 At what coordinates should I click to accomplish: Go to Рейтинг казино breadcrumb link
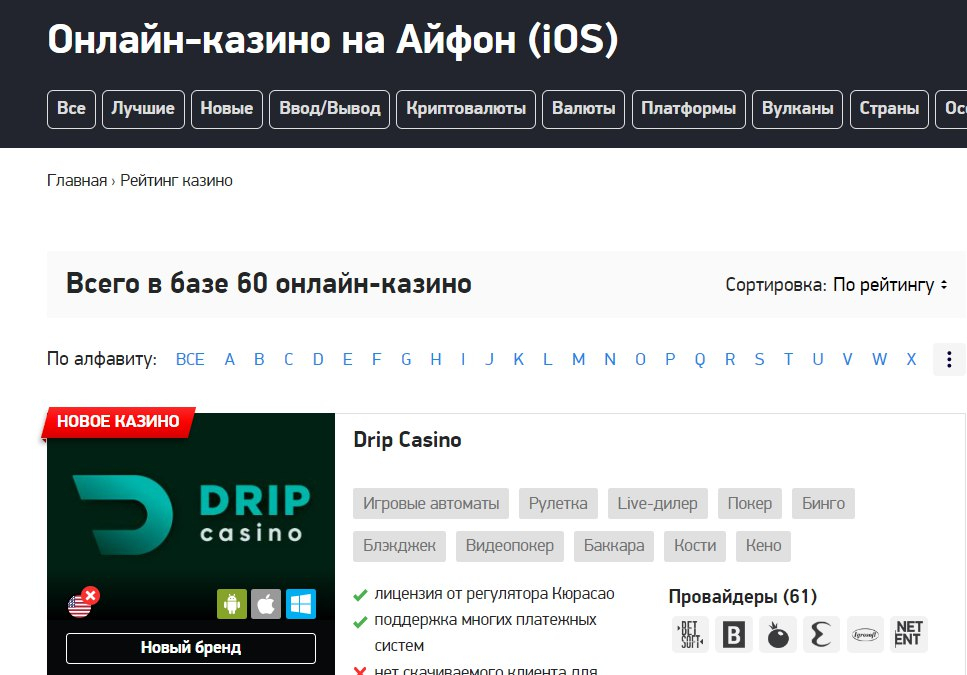[x=176, y=181]
